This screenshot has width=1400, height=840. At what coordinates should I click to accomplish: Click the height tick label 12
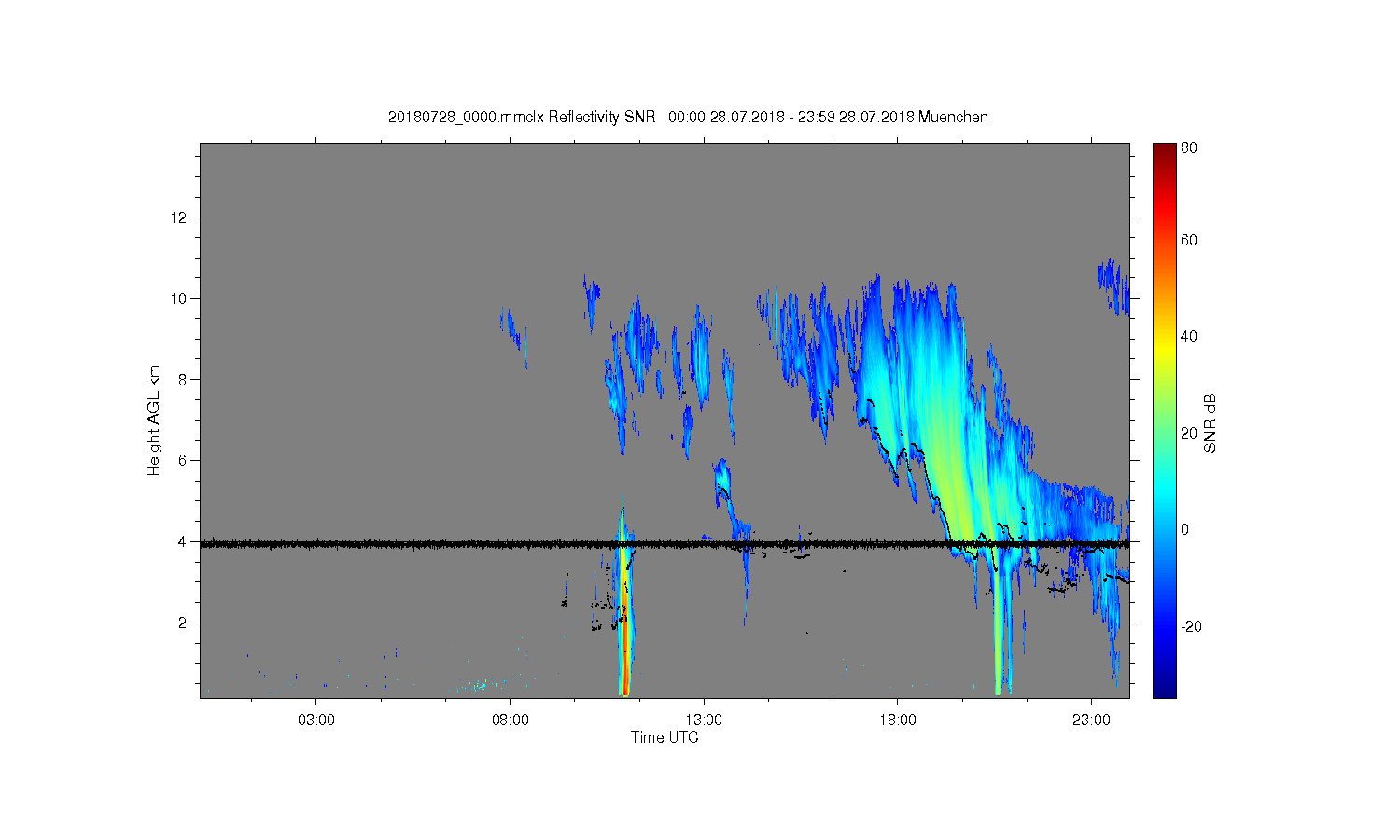pos(179,217)
